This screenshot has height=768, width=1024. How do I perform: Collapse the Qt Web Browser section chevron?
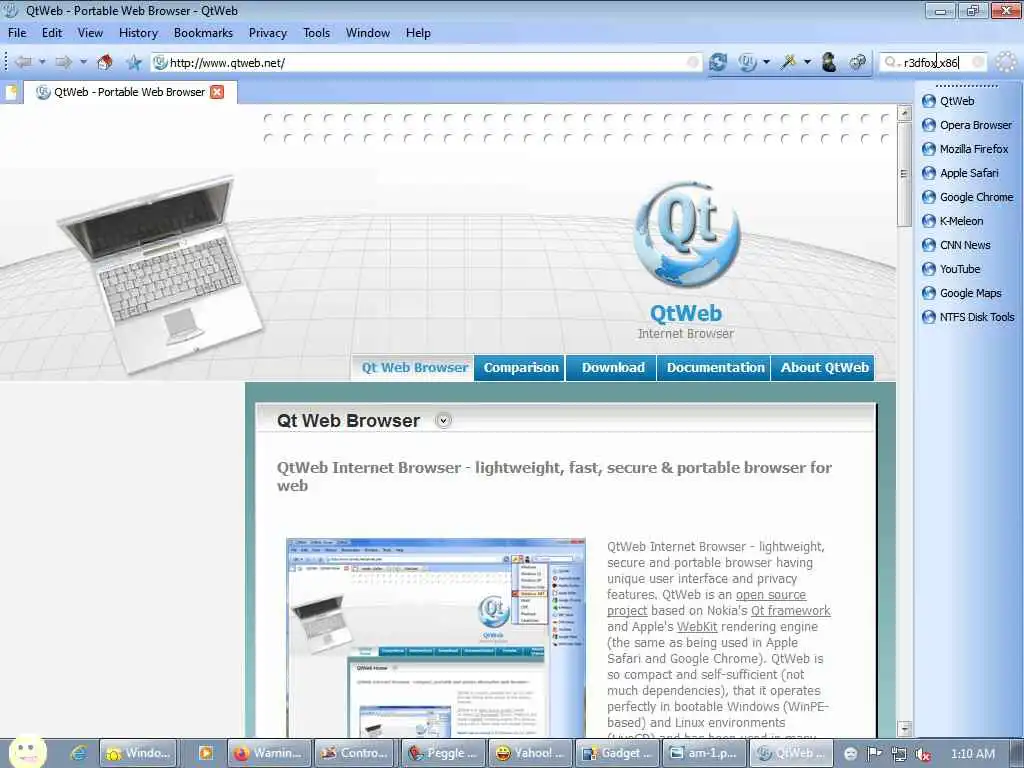[x=443, y=421]
